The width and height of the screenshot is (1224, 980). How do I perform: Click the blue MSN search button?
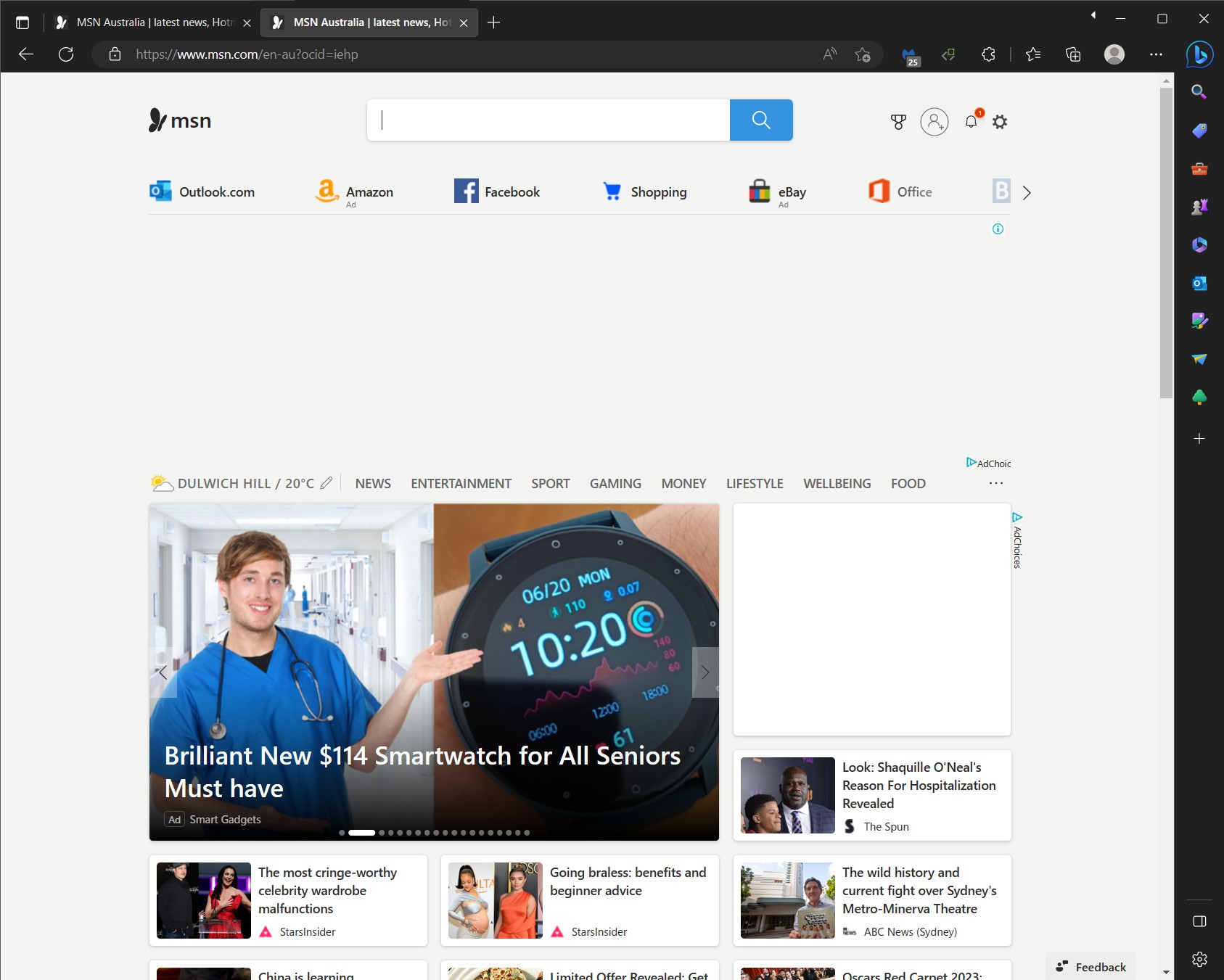coord(761,120)
